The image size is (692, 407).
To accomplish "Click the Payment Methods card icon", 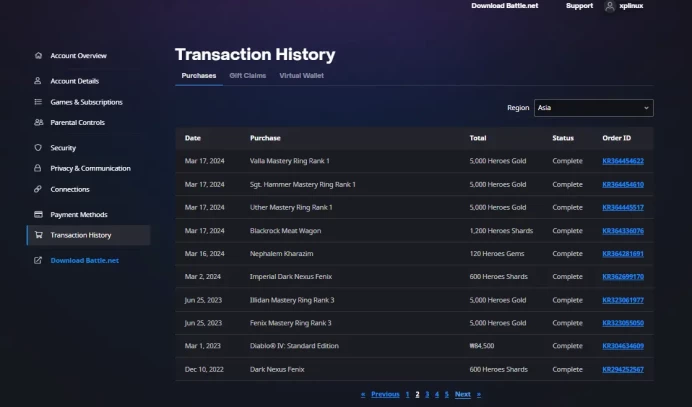I will (38, 215).
